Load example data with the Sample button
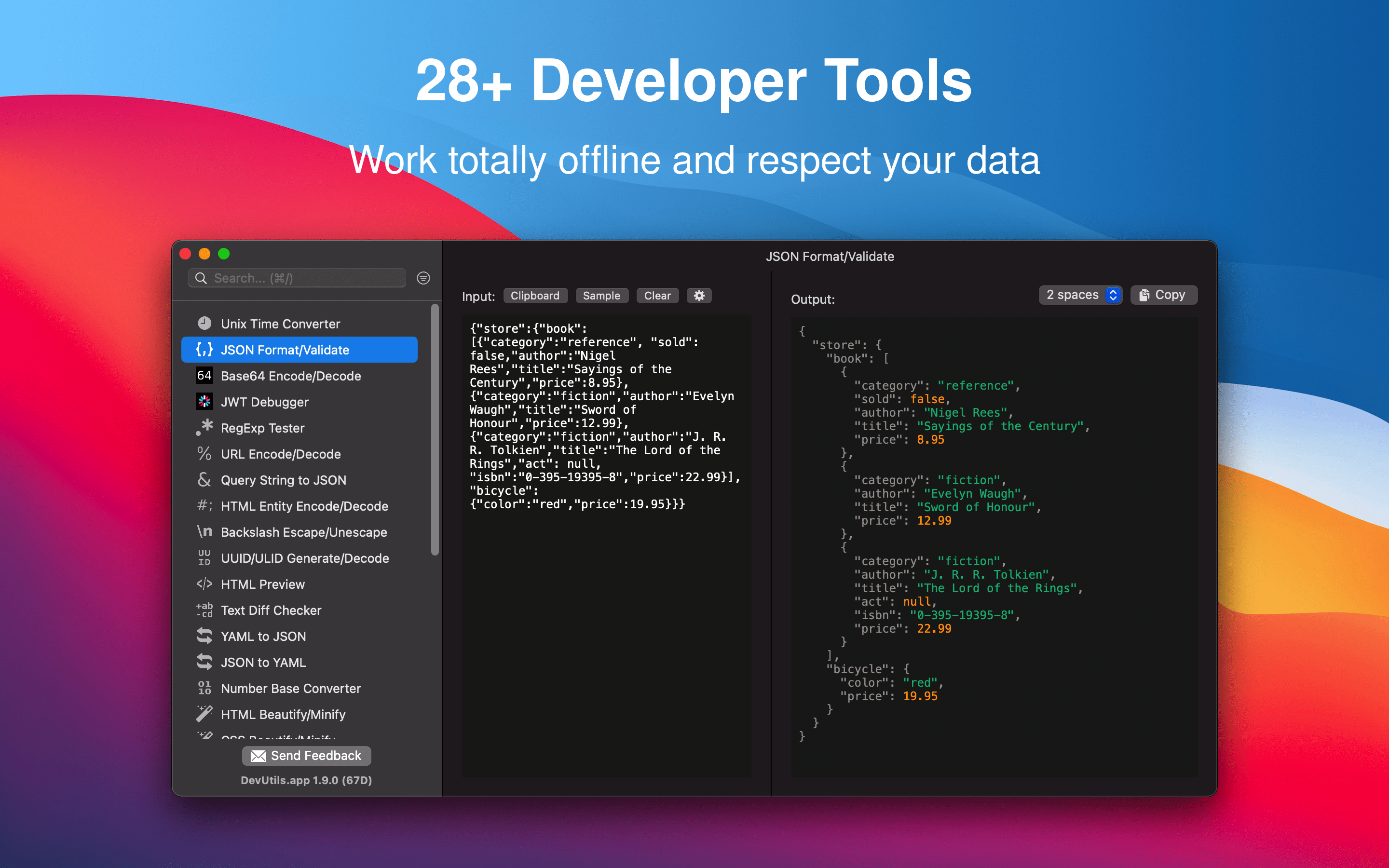 click(x=601, y=296)
